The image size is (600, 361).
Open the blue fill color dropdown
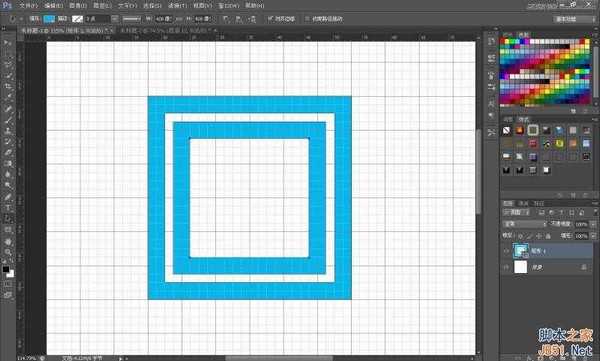click(x=49, y=18)
